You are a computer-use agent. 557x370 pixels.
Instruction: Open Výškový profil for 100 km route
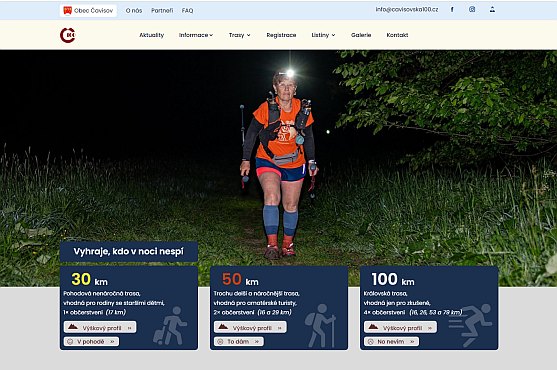[x=400, y=327]
